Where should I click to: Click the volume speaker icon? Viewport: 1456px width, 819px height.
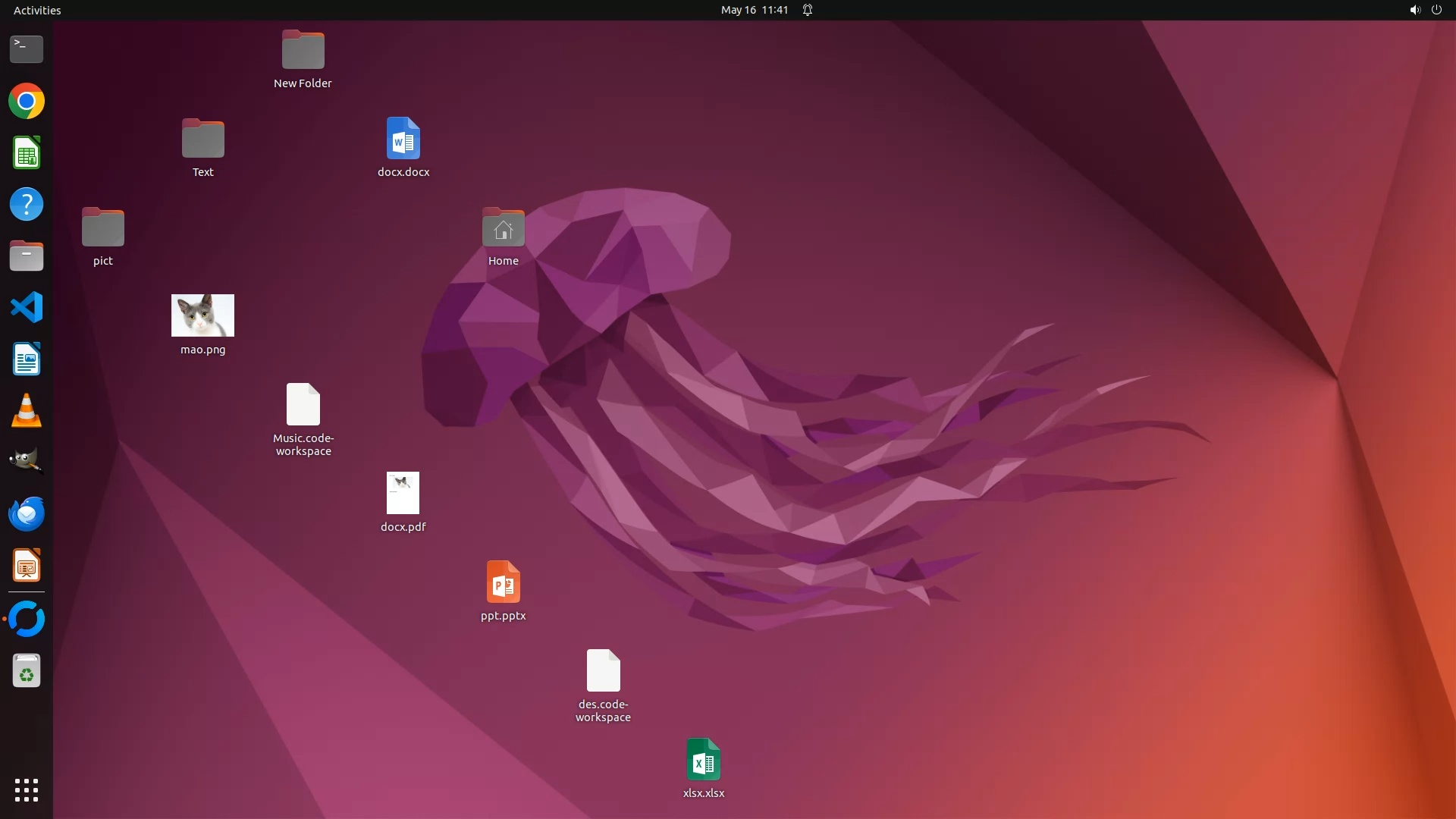tap(1414, 10)
